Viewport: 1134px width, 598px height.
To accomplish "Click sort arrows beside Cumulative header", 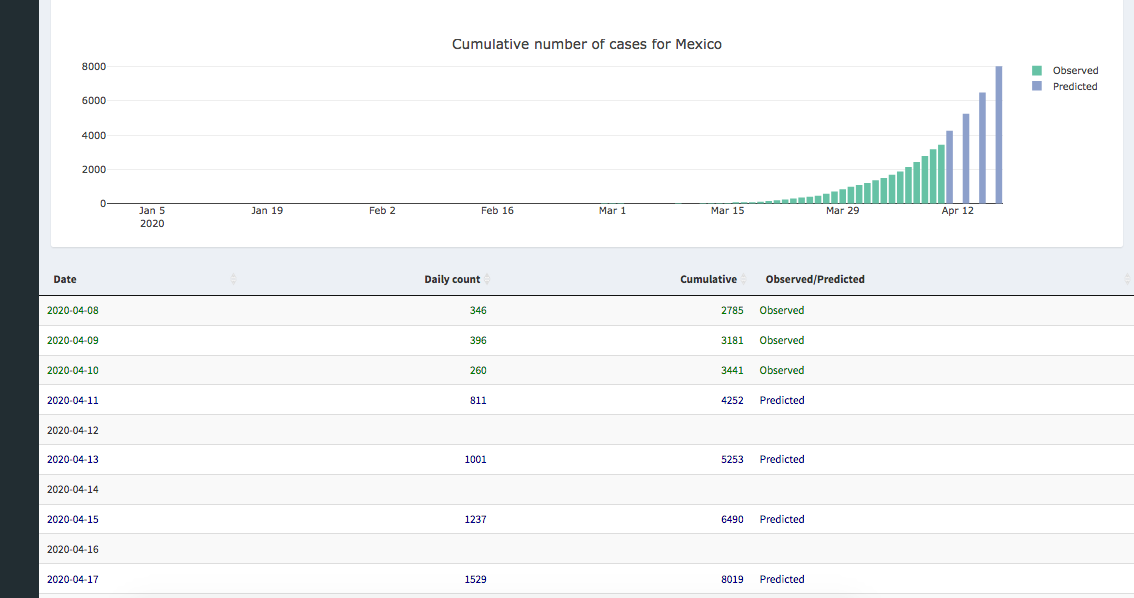I will pos(744,280).
